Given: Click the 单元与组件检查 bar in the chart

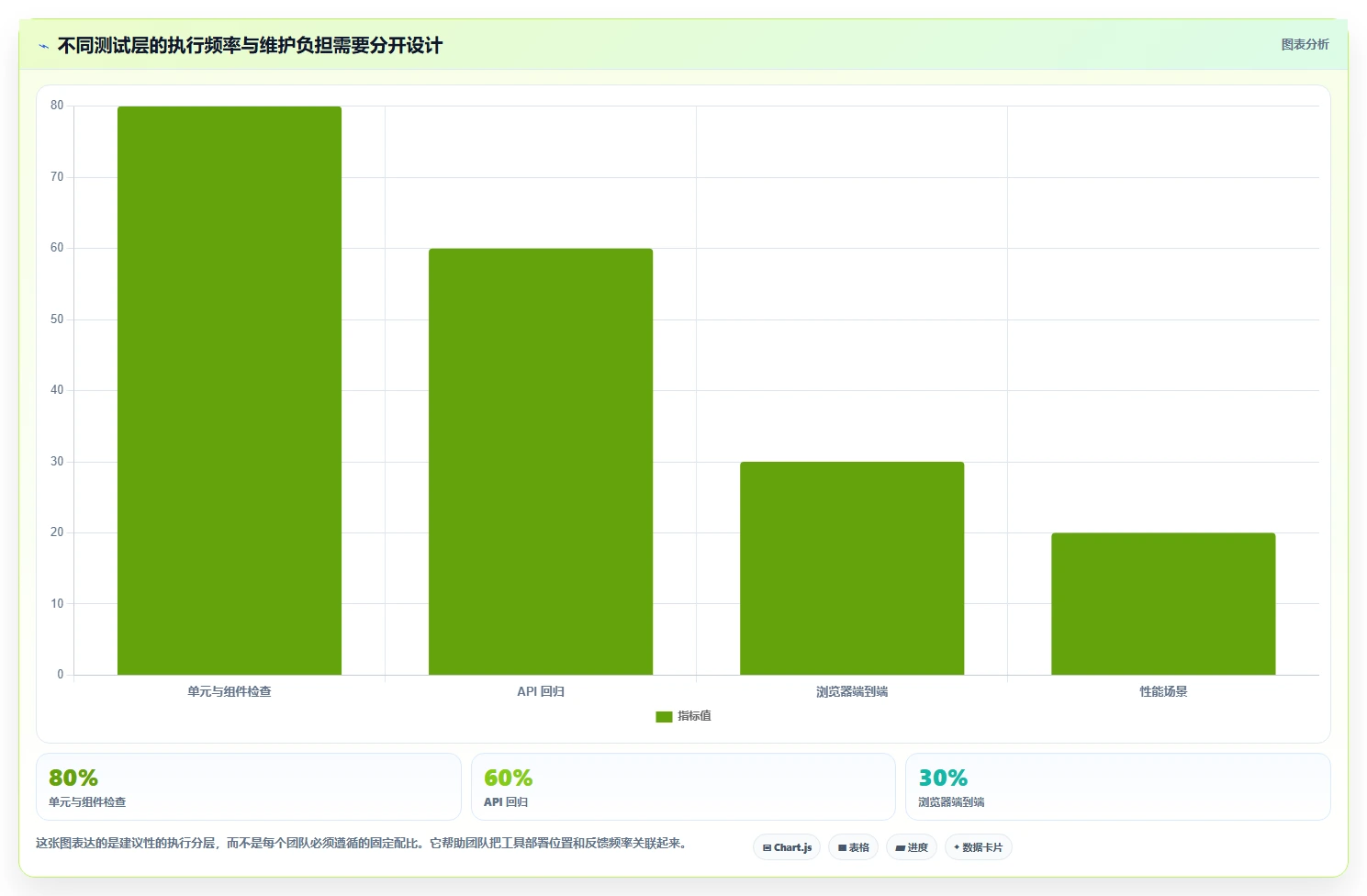Looking at the screenshot, I should tap(230, 390).
